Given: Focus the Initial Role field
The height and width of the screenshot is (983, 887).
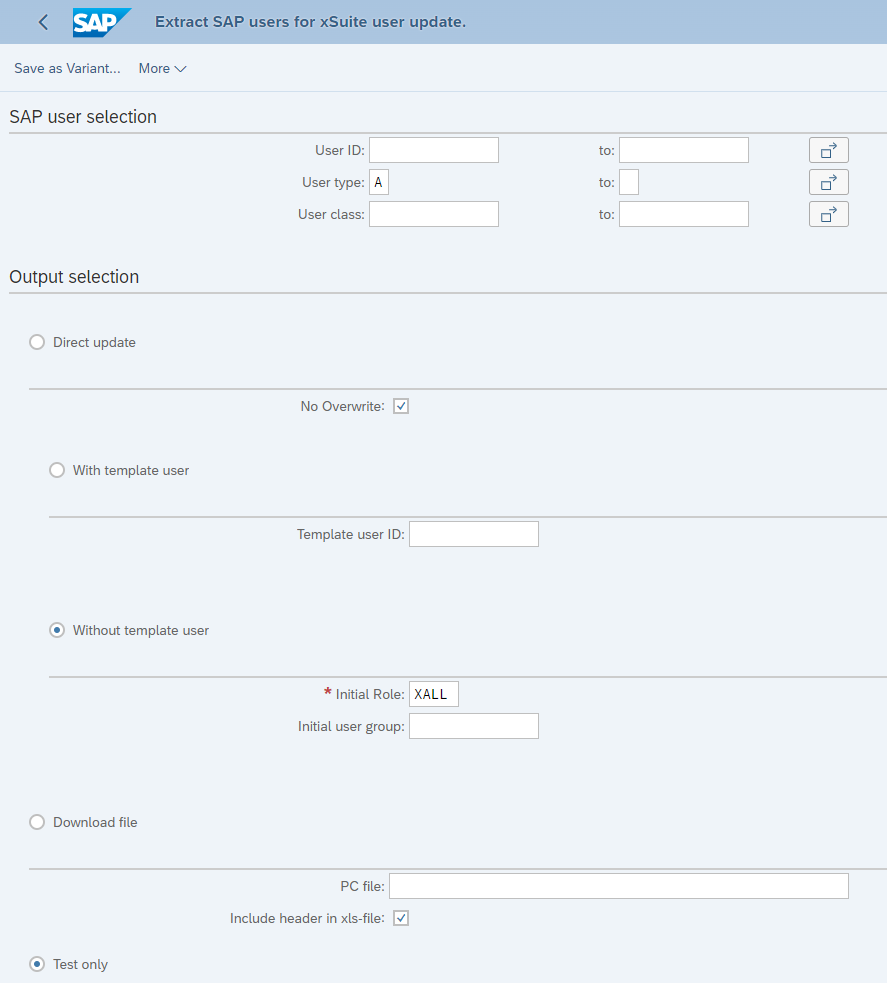Looking at the screenshot, I should click(x=433, y=694).
